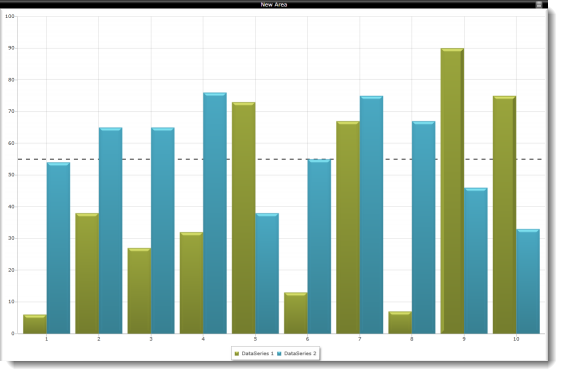Image resolution: width=563 pixels, height=376 pixels.
Task: Select the blue bar for category 3
Action: (163, 231)
